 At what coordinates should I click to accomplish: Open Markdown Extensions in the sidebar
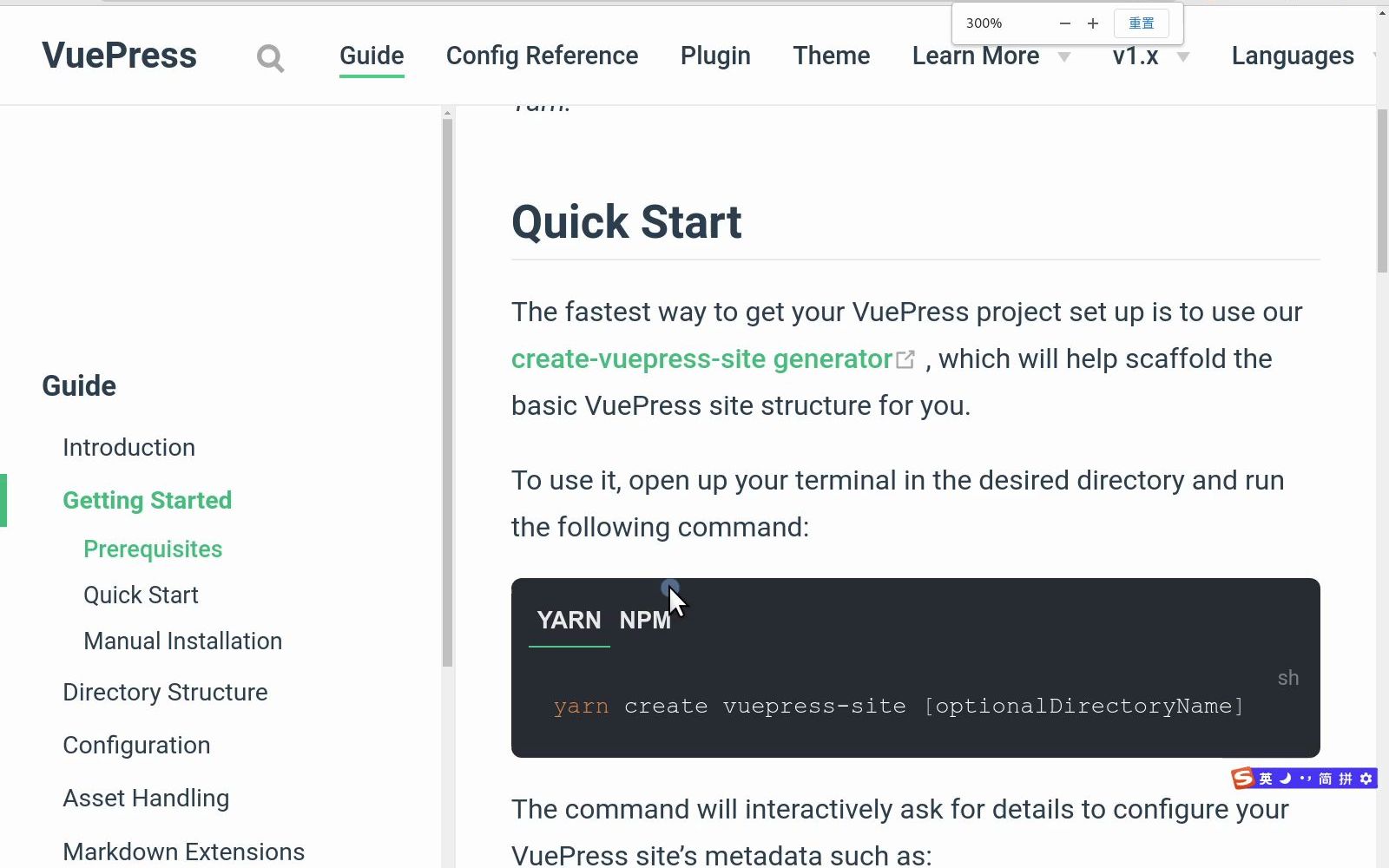coord(183,852)
